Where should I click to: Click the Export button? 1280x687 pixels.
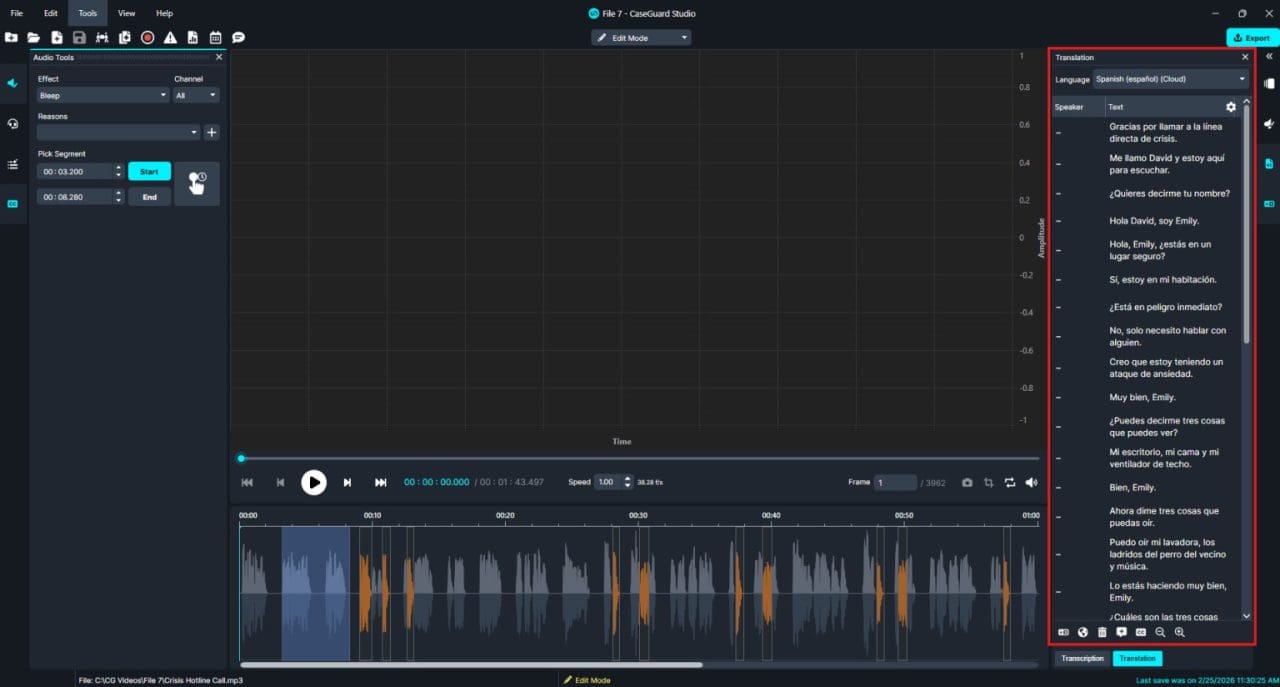point(1251,38)
